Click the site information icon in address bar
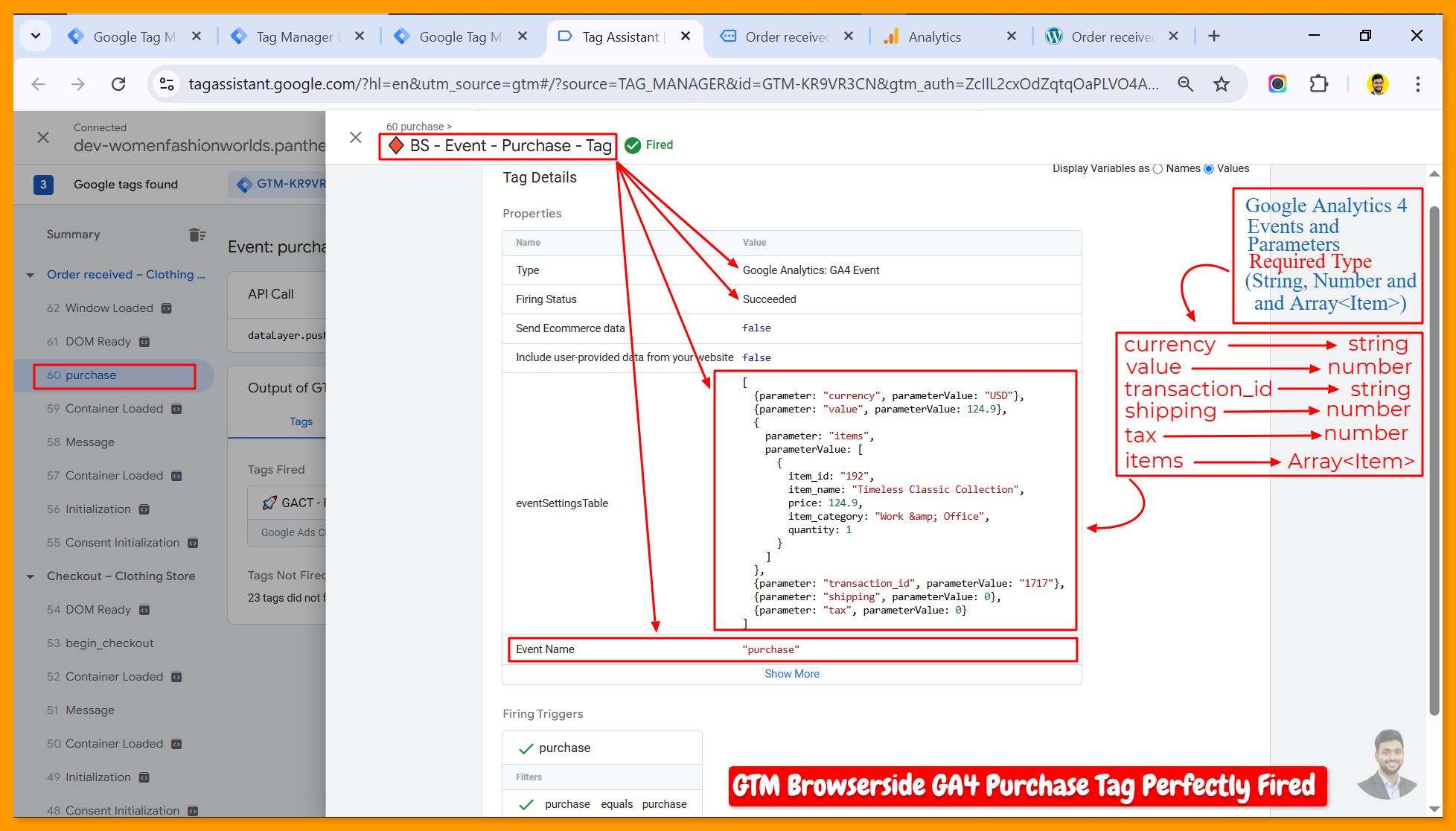The width and height of the screenshot is (1456, 831). pos(167,84)
